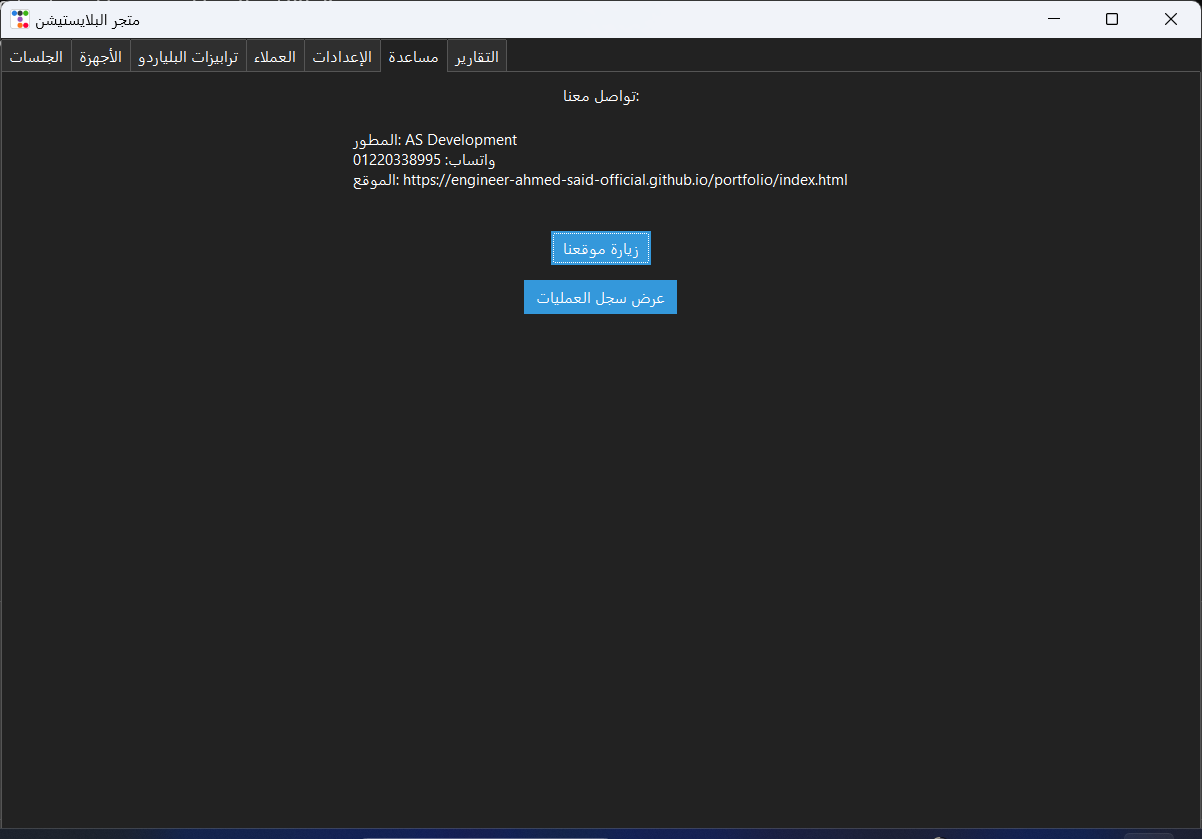Open the الإعدادات tab
The height and width of the screenshot is (839, 1202).
pos(342,57)
